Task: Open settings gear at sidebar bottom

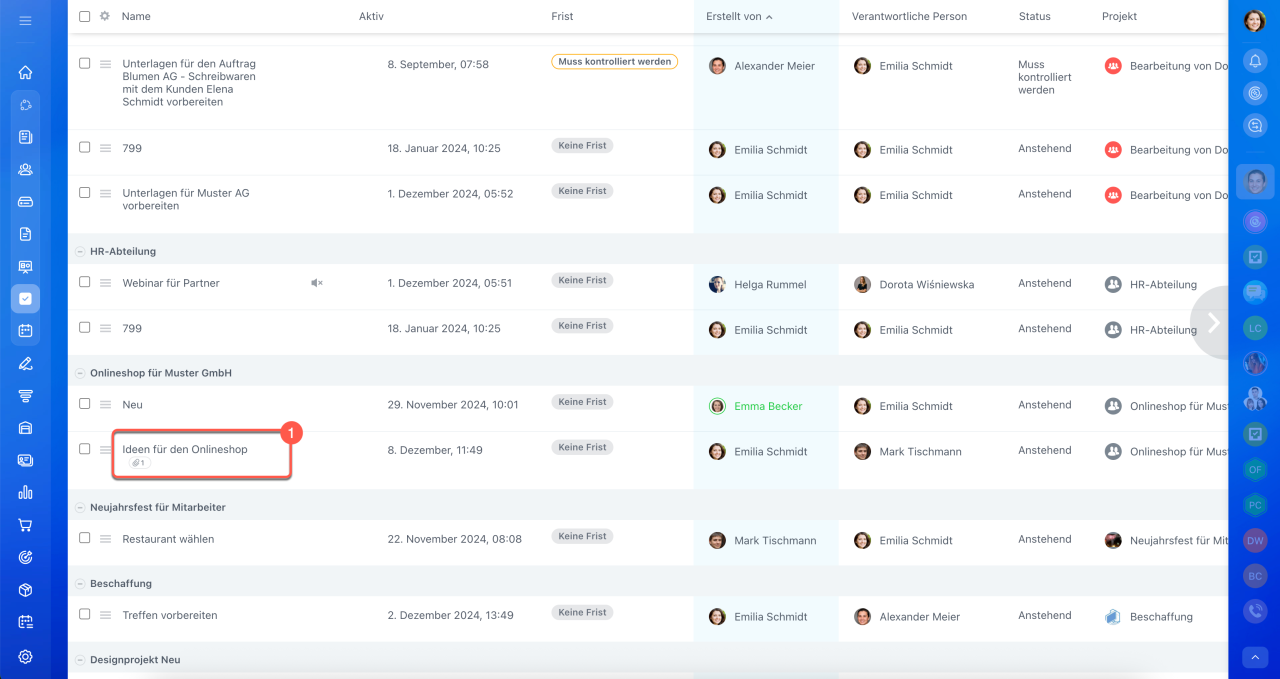Action: tap(25, 656)
